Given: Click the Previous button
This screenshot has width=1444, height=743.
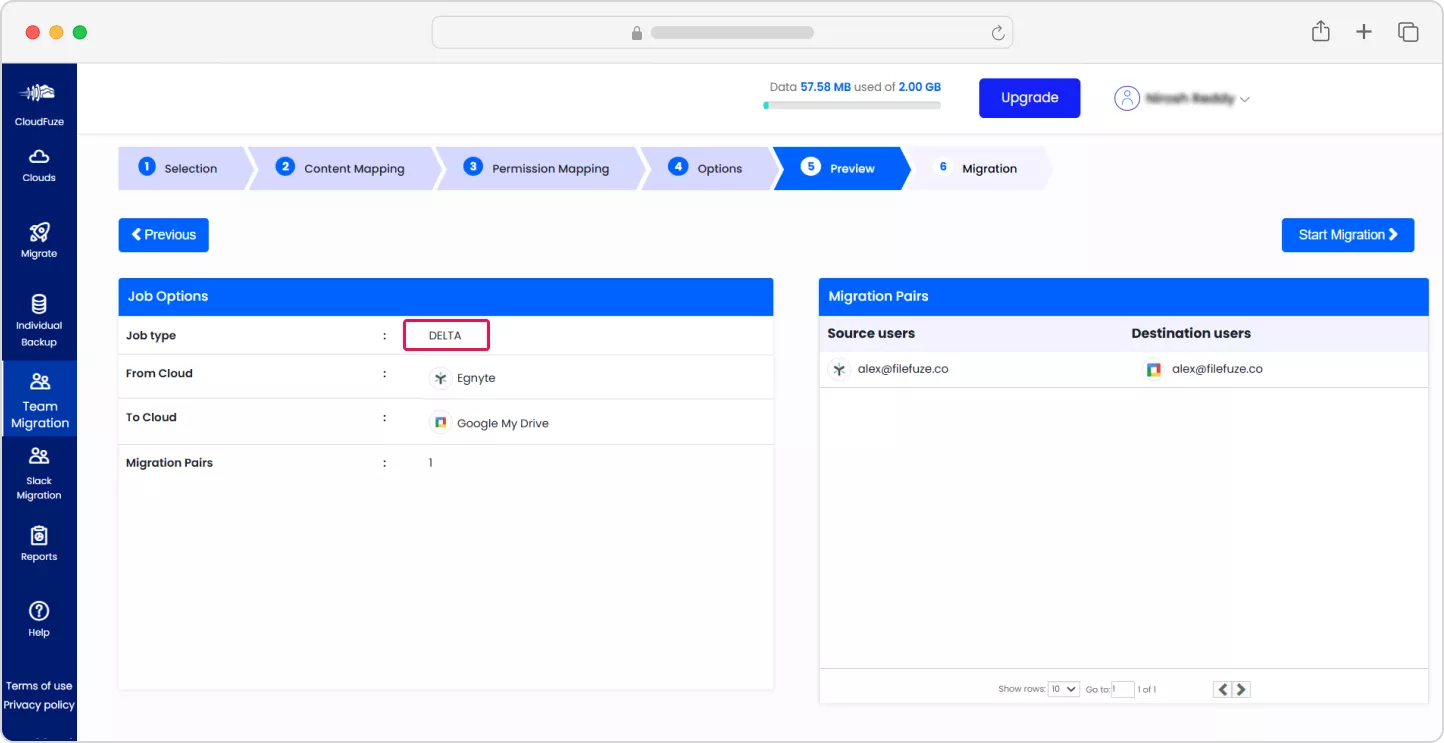Looking at the screenshot, I should click(163, 235).
